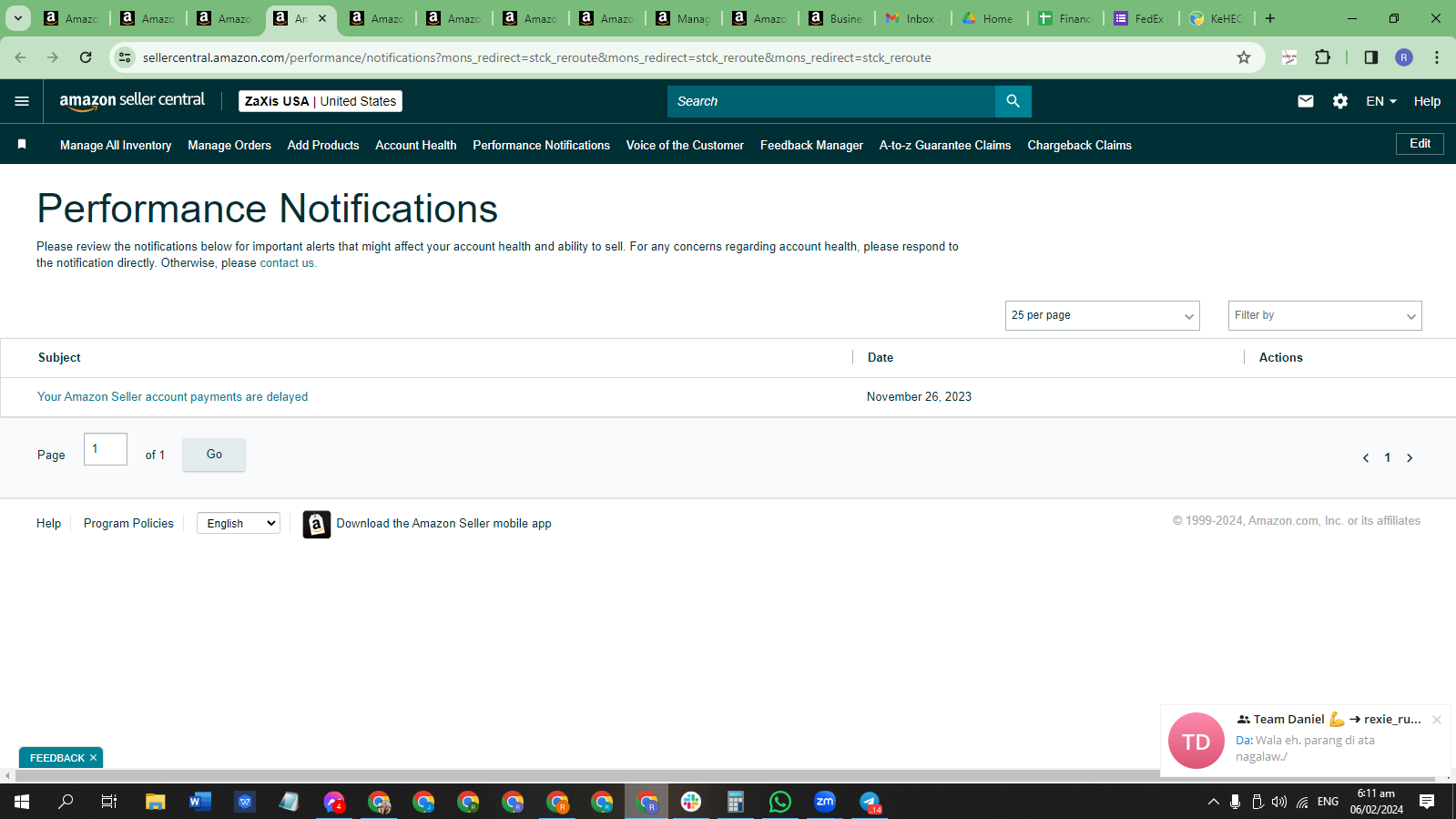Switch to the Inbox Gmail tab

click(x=913, y=18)
